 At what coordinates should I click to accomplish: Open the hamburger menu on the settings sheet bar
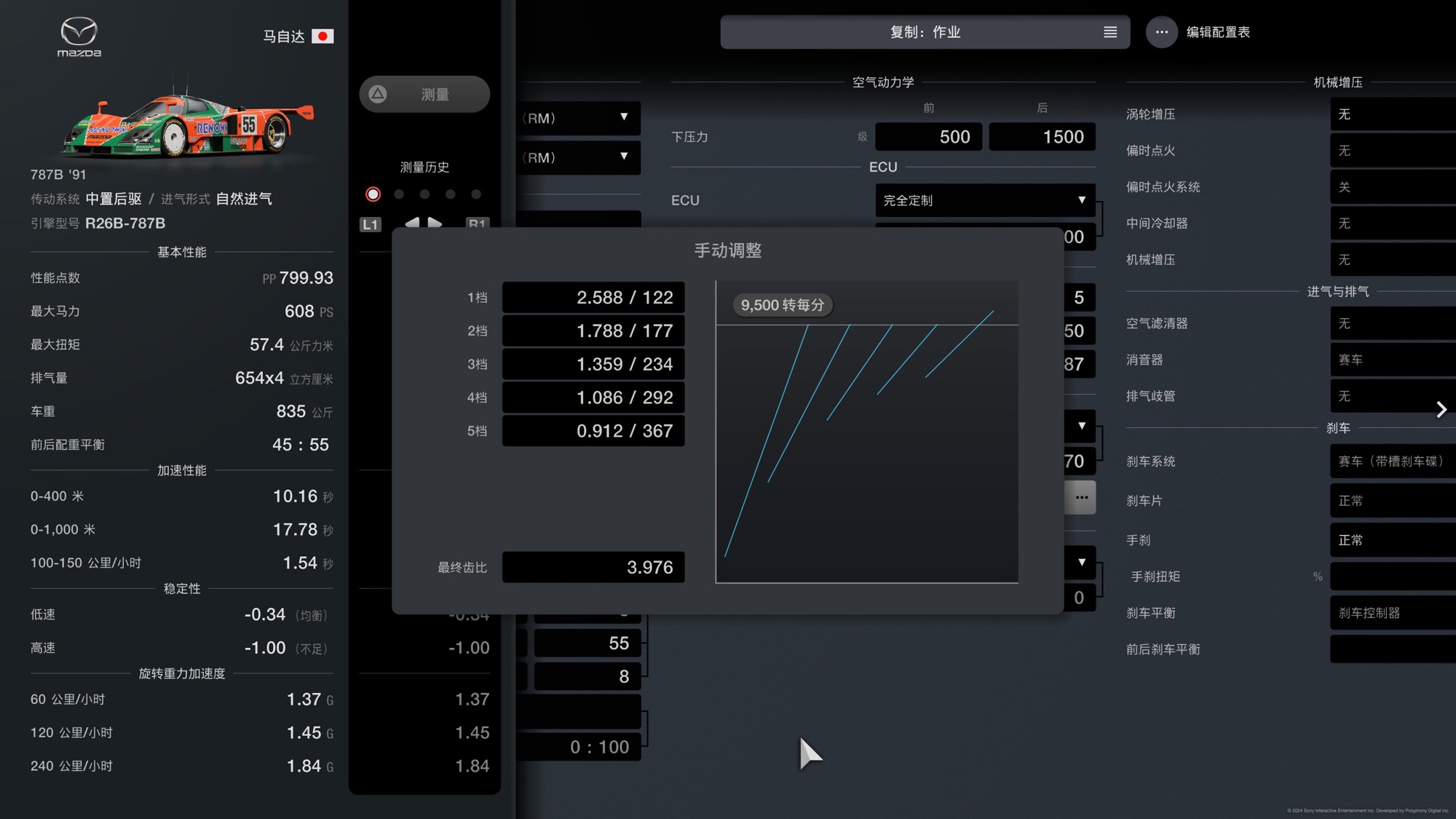1110,32
